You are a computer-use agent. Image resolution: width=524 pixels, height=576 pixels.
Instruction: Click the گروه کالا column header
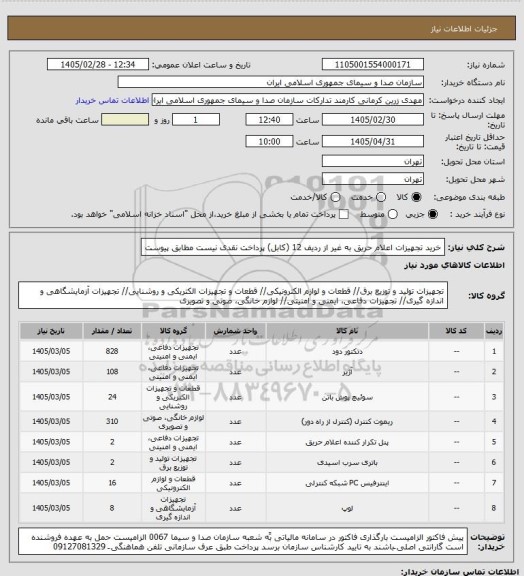pos(173,331)
